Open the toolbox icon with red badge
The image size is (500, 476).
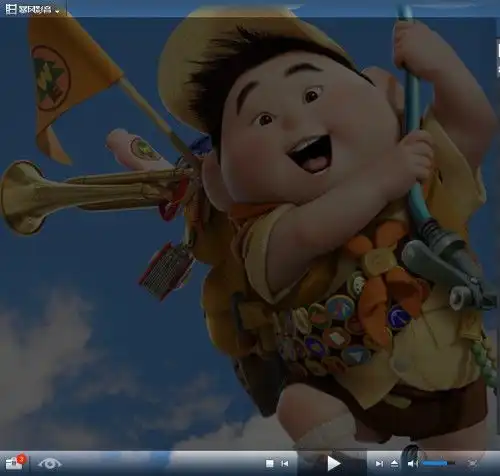coord(15,463)
